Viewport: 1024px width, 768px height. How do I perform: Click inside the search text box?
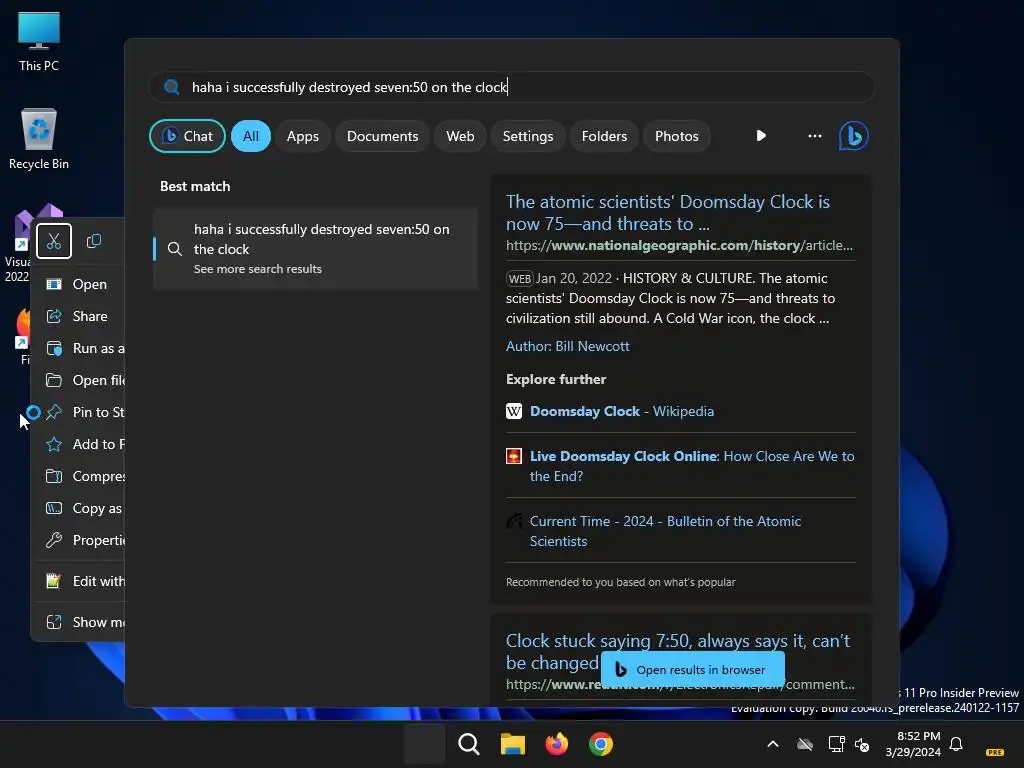(x=513, y=87)
